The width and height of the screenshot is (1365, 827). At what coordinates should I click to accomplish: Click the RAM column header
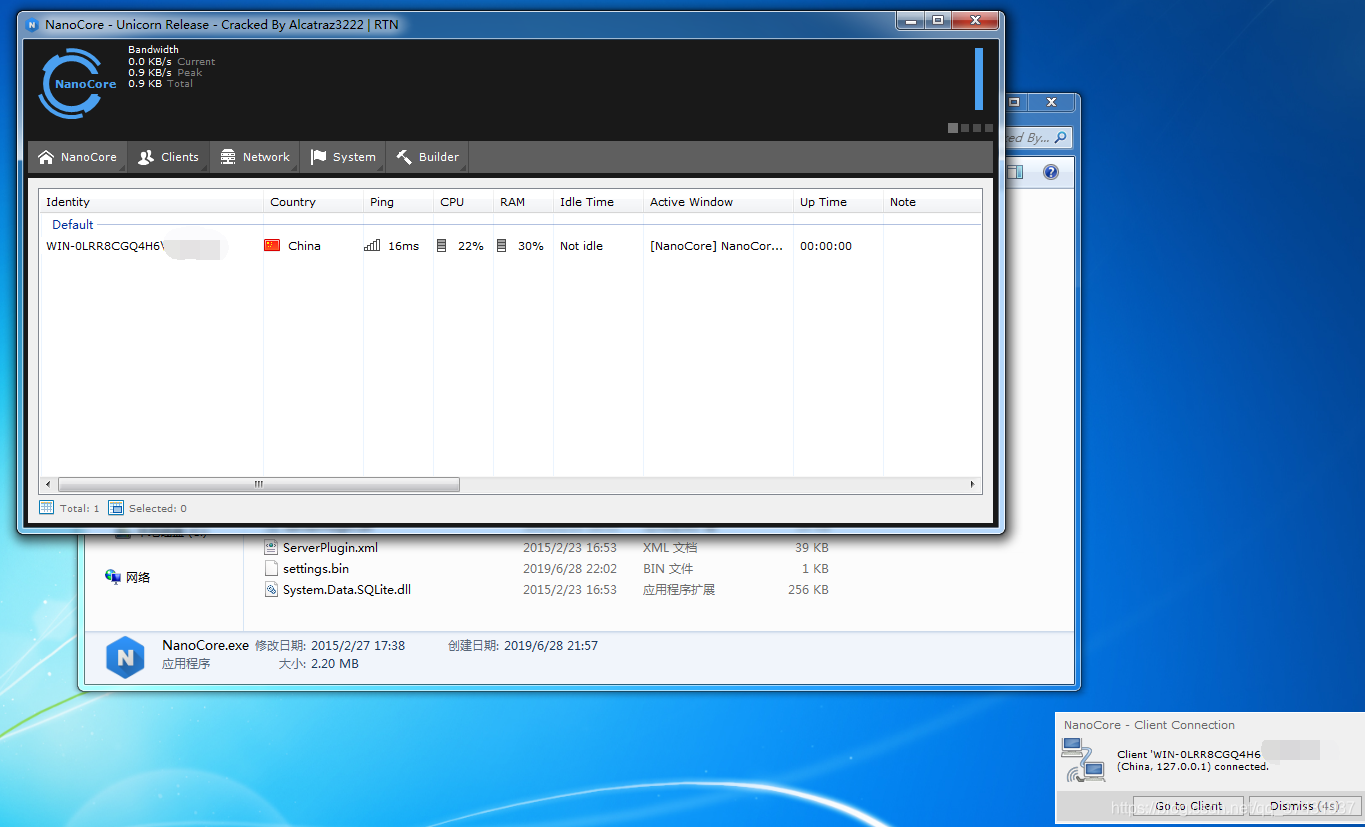(x=523, y=202)
